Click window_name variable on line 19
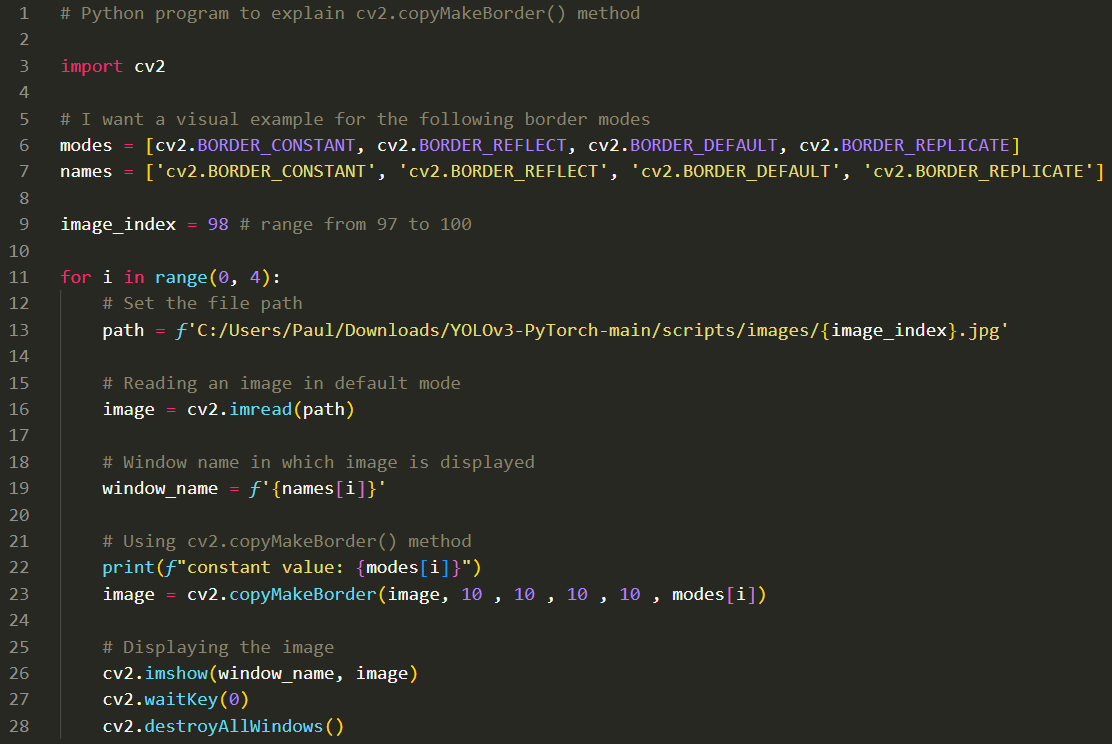The image size is (1112, 744). click(x=160, y=489)
